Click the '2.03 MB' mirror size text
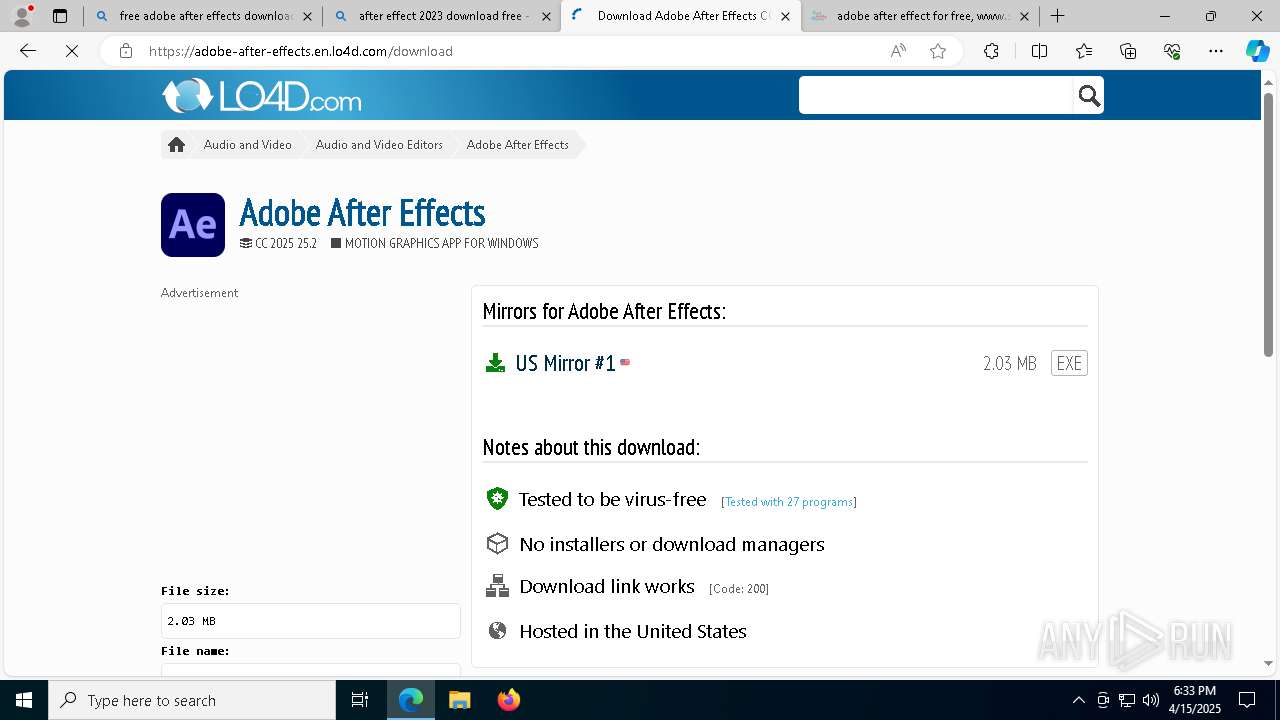 coord(1009,363)
